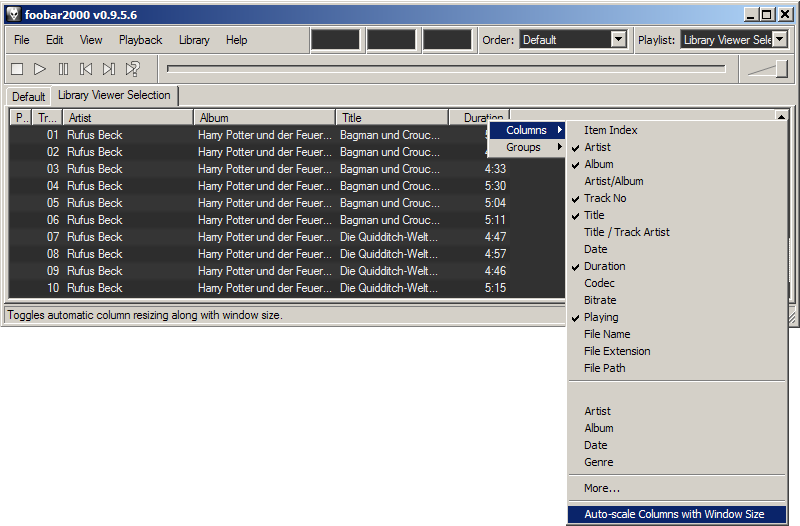Choose Date in lower menu section

pos(677,445)
